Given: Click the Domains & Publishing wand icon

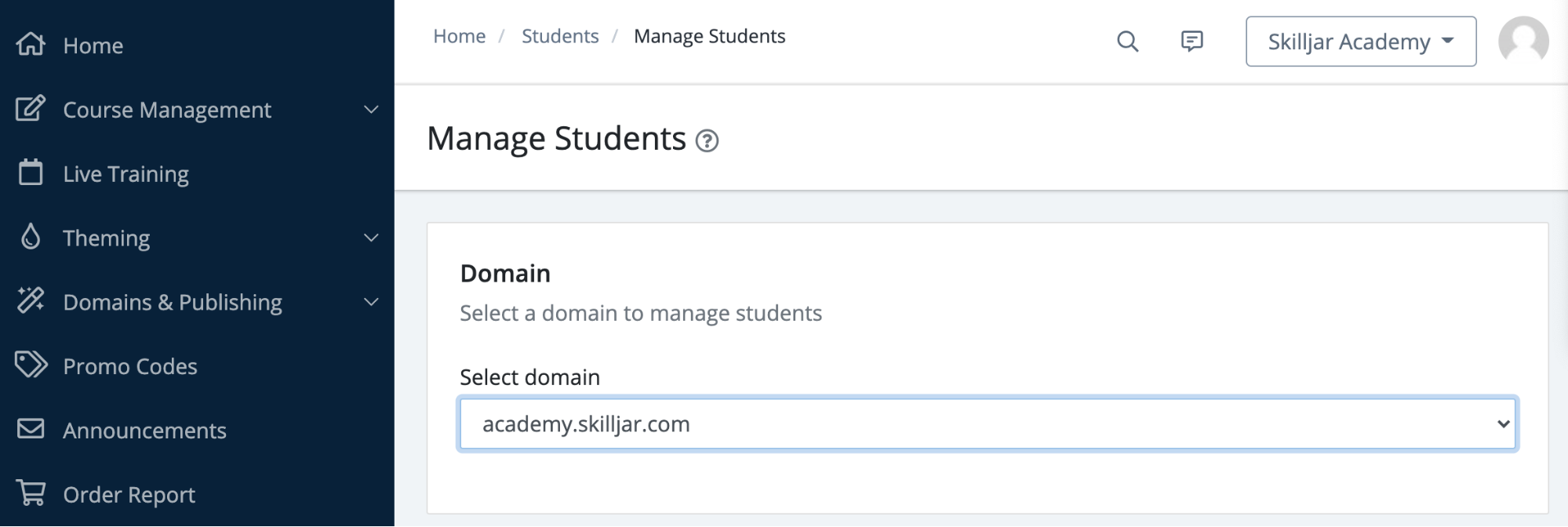Looking at the screenshot, I should point(31,300).
